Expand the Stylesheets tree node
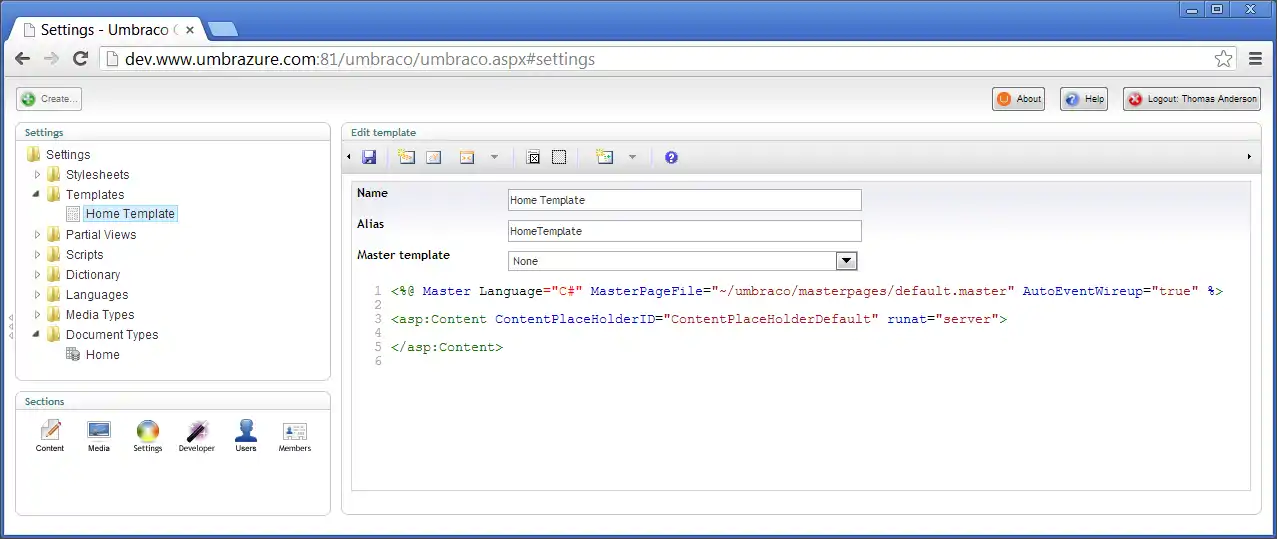The width and height of the screenshot is (1277, 539). click(x=38, y=175)
